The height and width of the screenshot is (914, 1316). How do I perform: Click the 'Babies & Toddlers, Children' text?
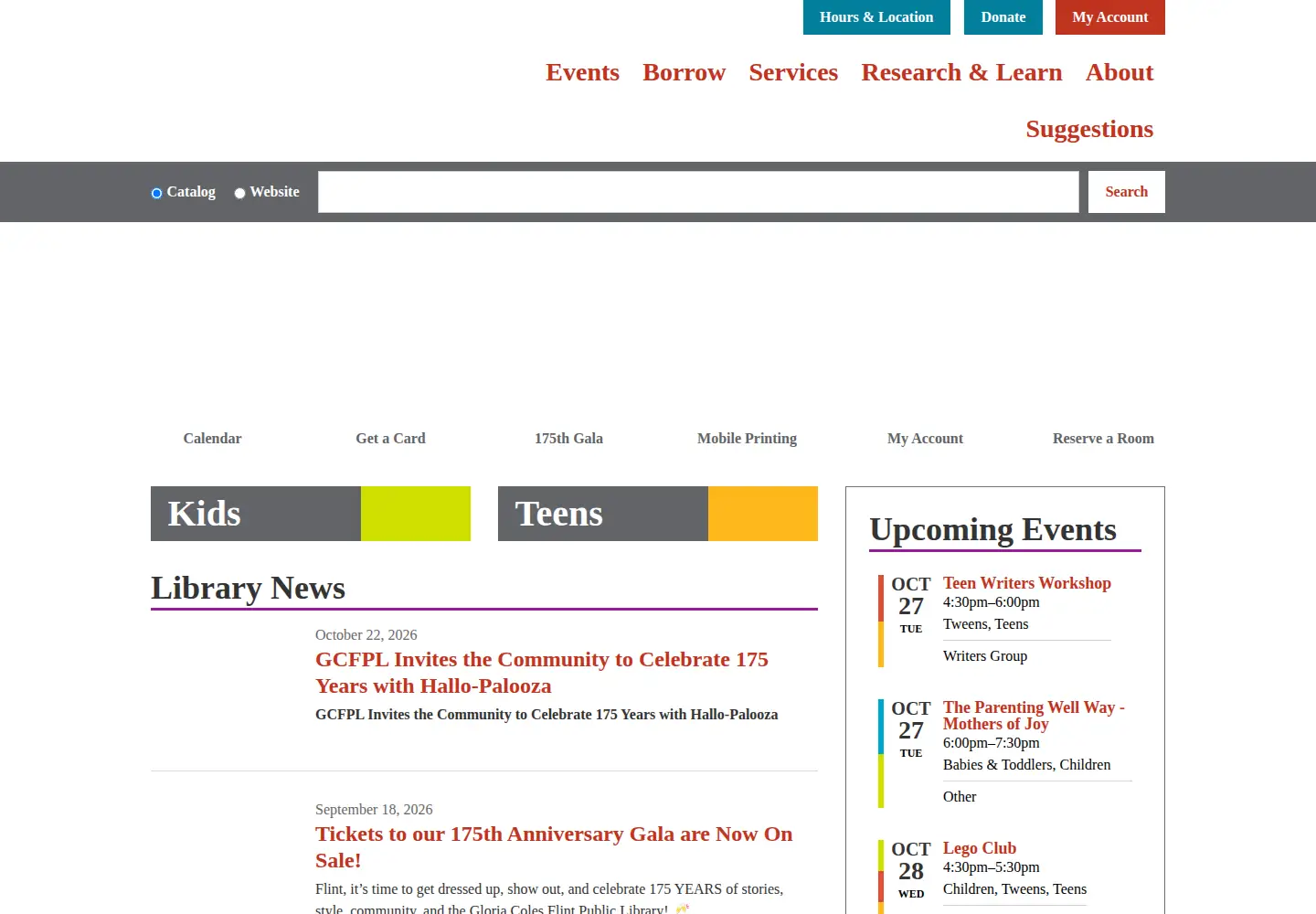pyautogui.click(x=1027, y=765)
